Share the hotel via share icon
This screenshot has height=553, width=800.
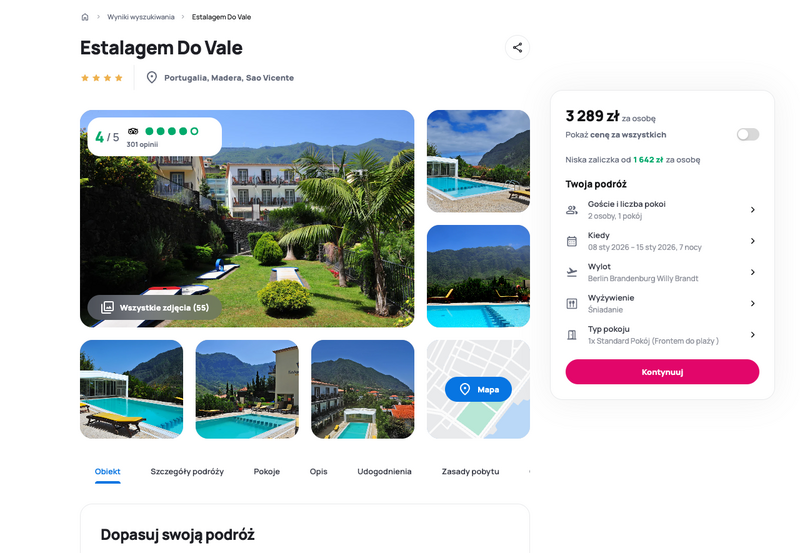(x=517, y=47)
